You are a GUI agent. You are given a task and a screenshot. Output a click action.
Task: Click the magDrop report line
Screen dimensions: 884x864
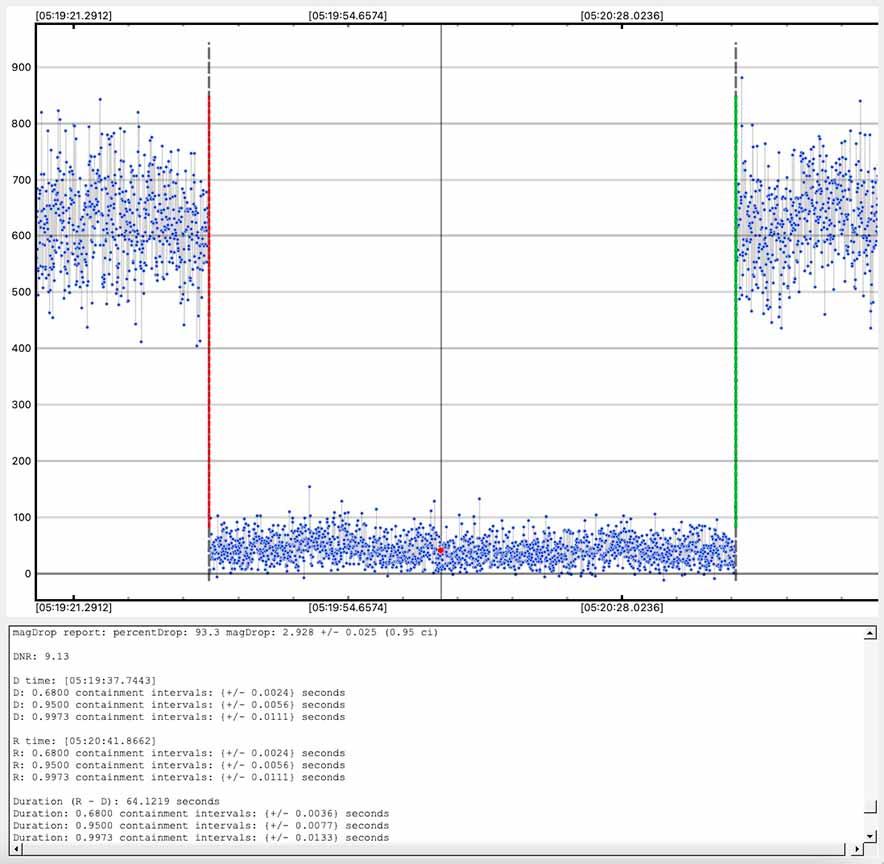tap(226, 632)
